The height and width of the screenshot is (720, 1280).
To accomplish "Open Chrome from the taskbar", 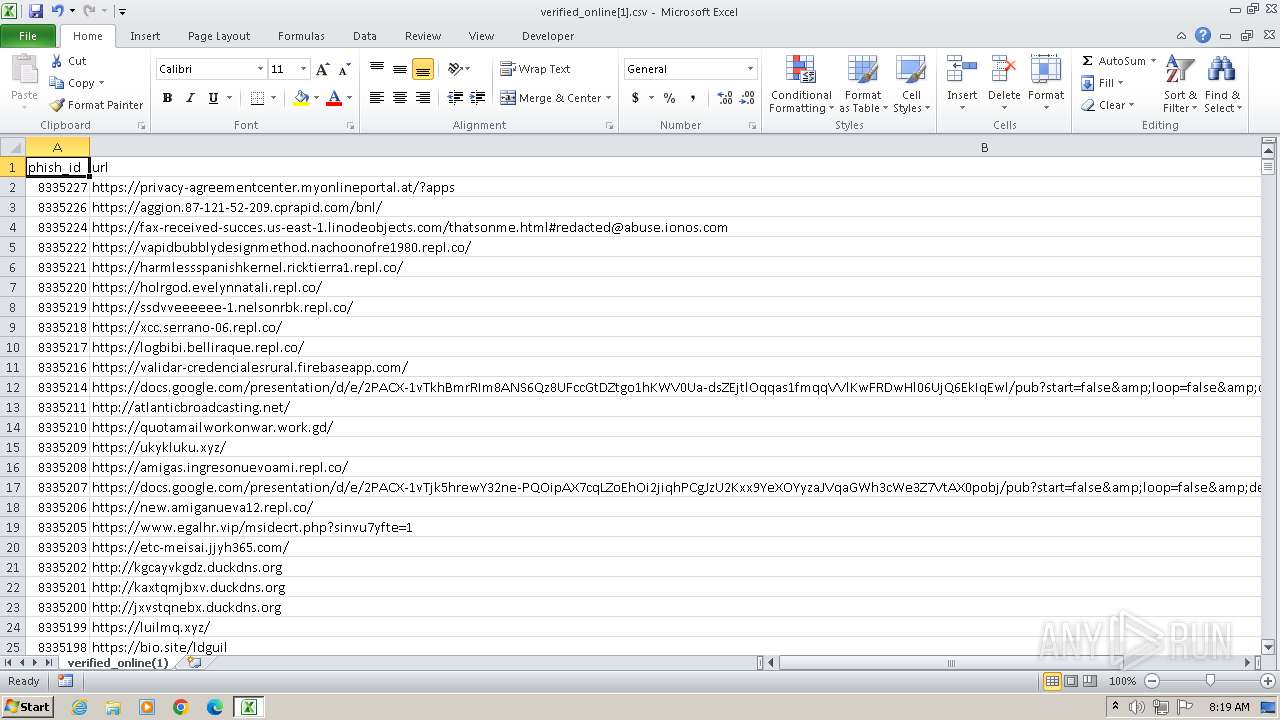I will click(181, 707).
